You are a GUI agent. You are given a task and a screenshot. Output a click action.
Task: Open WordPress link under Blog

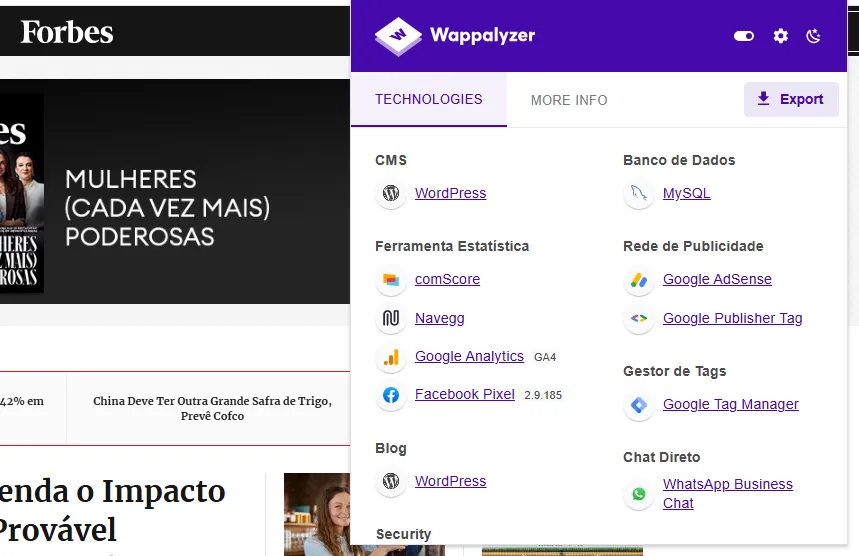tap(450, 481)
